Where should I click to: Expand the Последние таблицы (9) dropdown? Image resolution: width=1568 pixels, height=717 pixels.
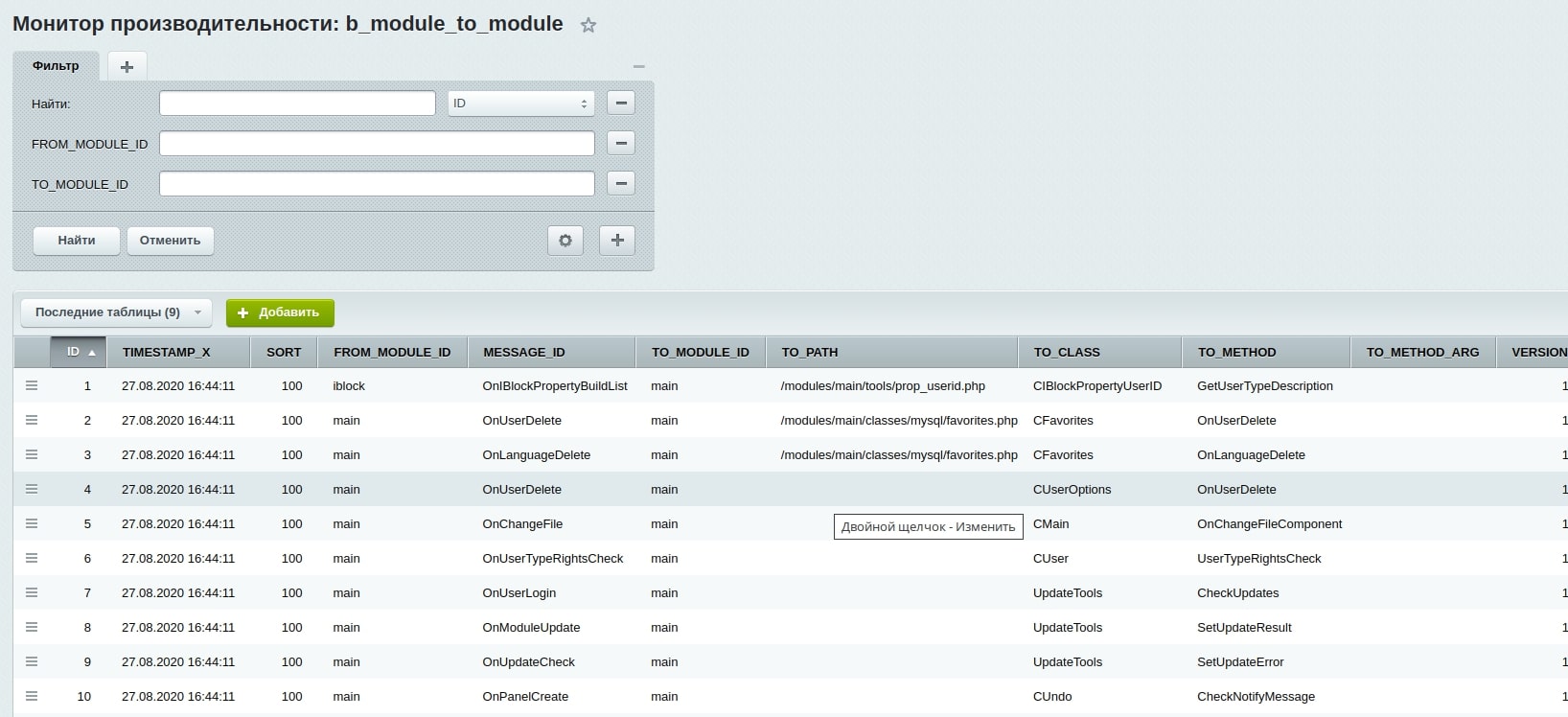coord(117,312)
